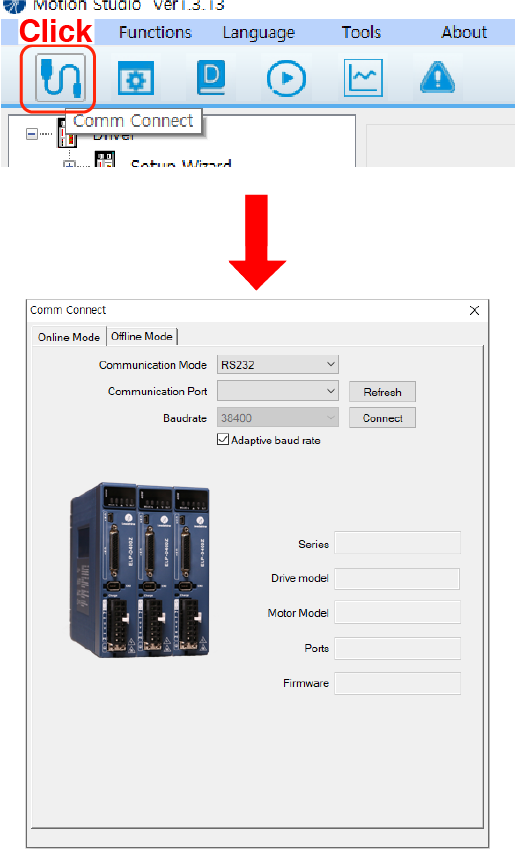Open the Baudrate 38400 dropdown

click(278, 418)
